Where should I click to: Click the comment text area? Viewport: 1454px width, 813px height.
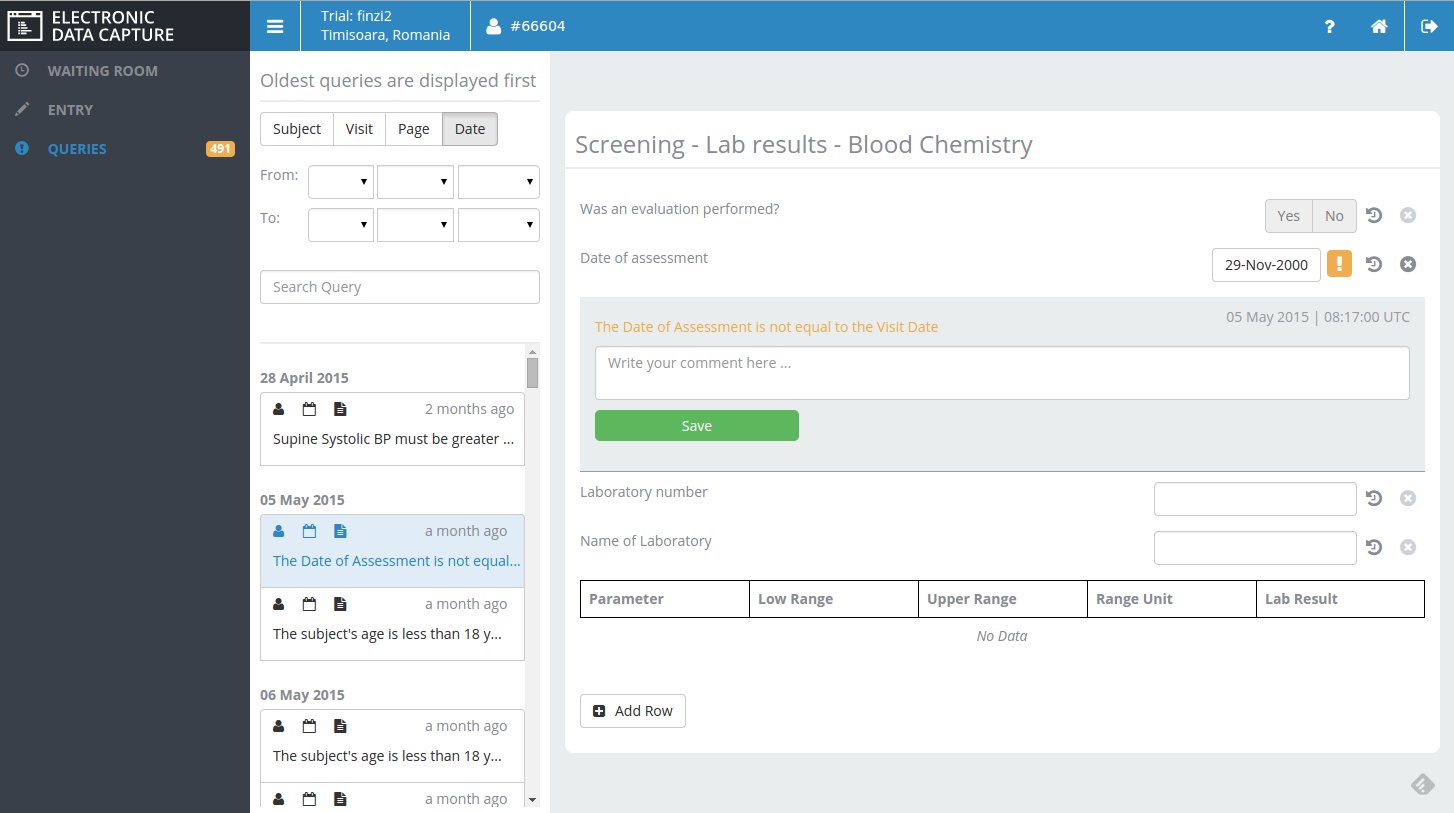click(1002, 373)
